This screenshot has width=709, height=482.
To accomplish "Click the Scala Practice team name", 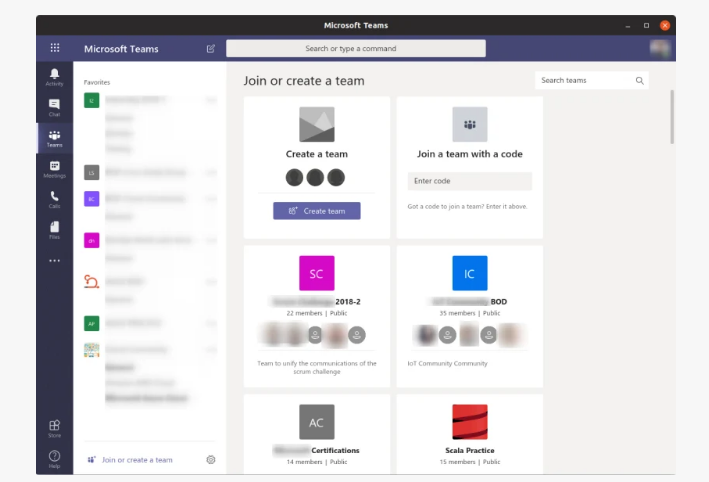I will click(470, 450).
